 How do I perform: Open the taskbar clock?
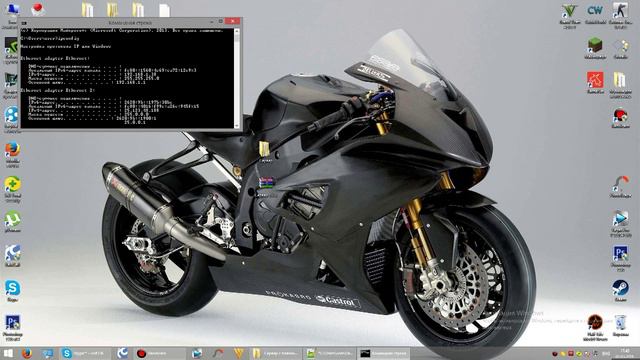pyautogui.click(x=626, y=353)
